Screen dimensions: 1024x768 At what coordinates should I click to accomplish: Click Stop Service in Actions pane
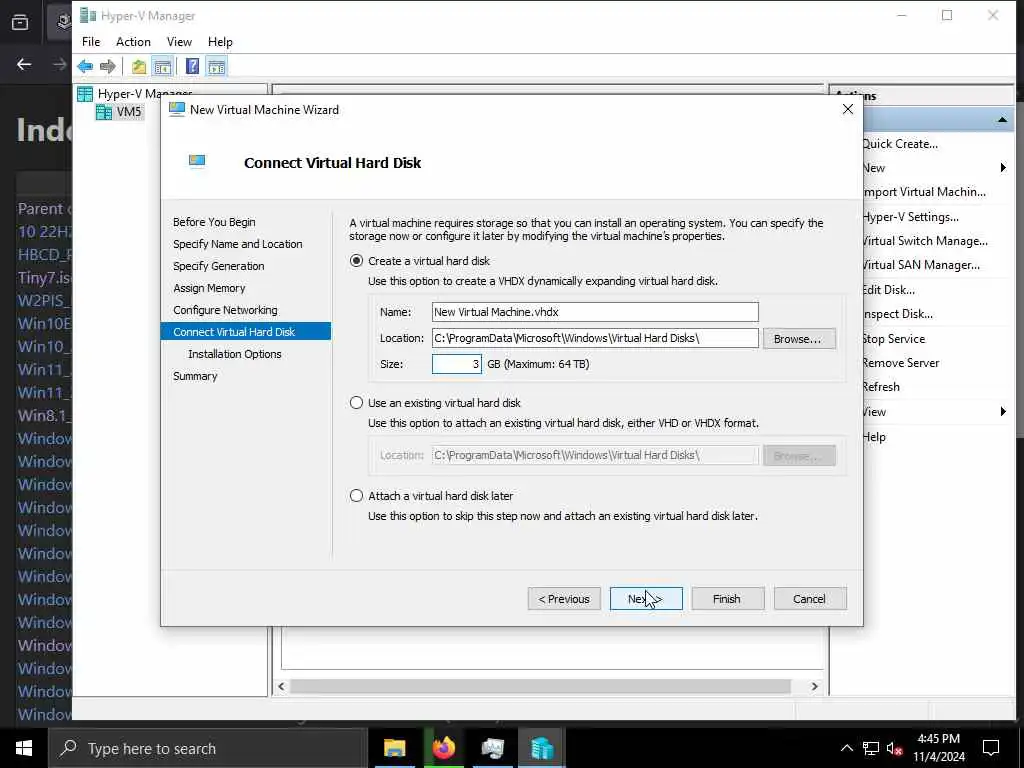[893, 339]
